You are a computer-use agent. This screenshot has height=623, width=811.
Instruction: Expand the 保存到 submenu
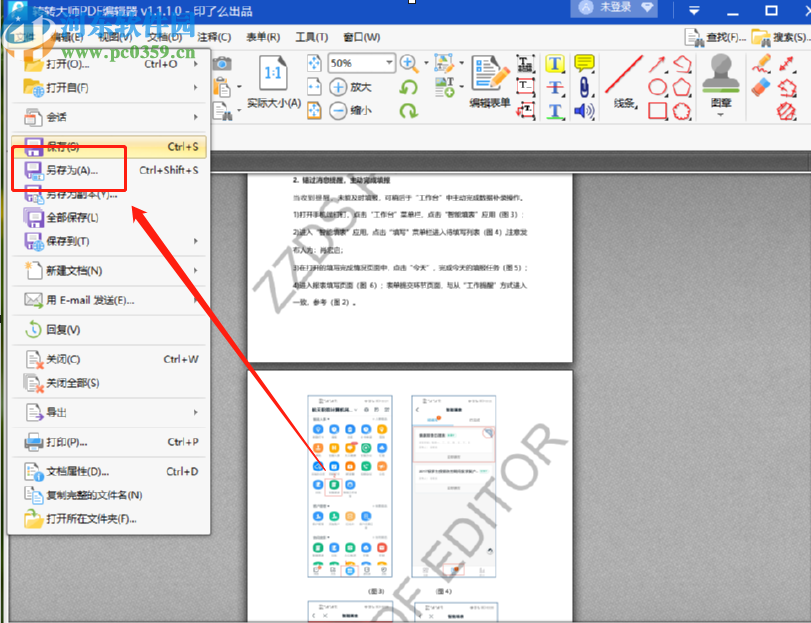pyautogui.click(x=195, y=241)
